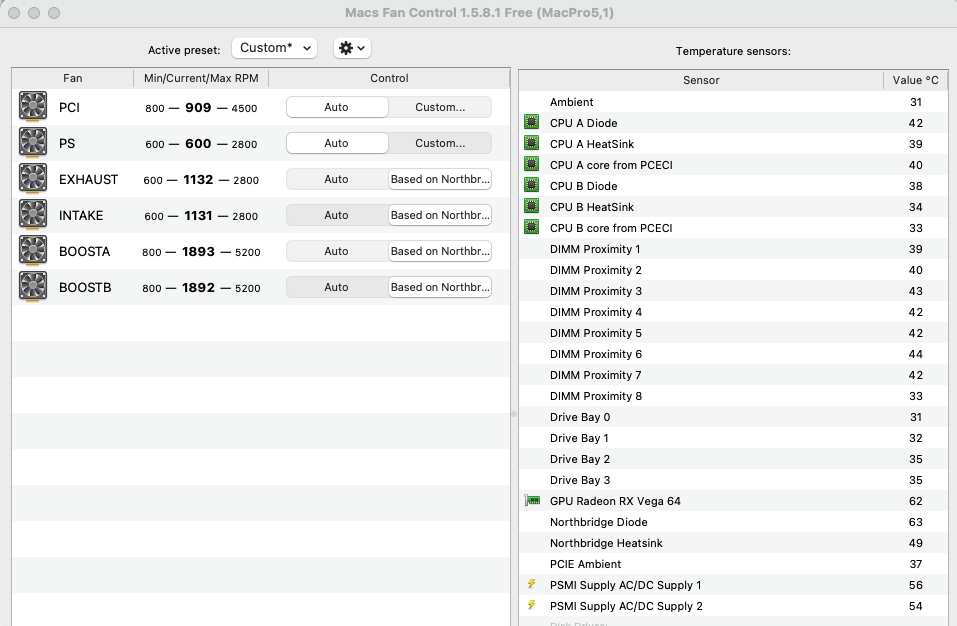
Task: Click the PS fan icon
Action: [x=33, y=143]
